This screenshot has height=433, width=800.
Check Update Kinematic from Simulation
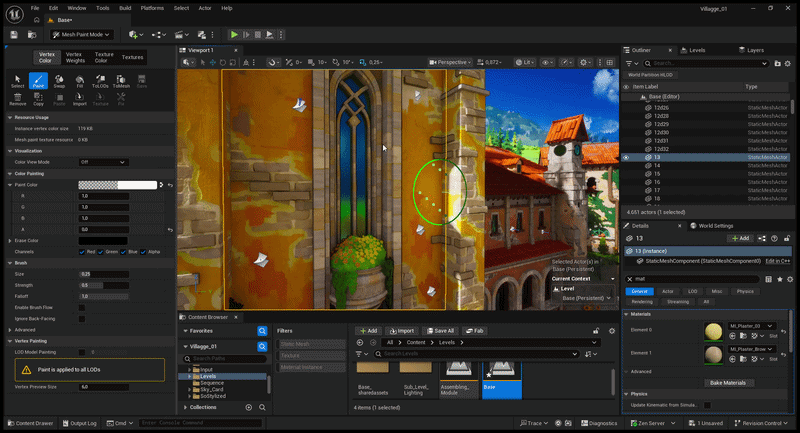point(707,405)
